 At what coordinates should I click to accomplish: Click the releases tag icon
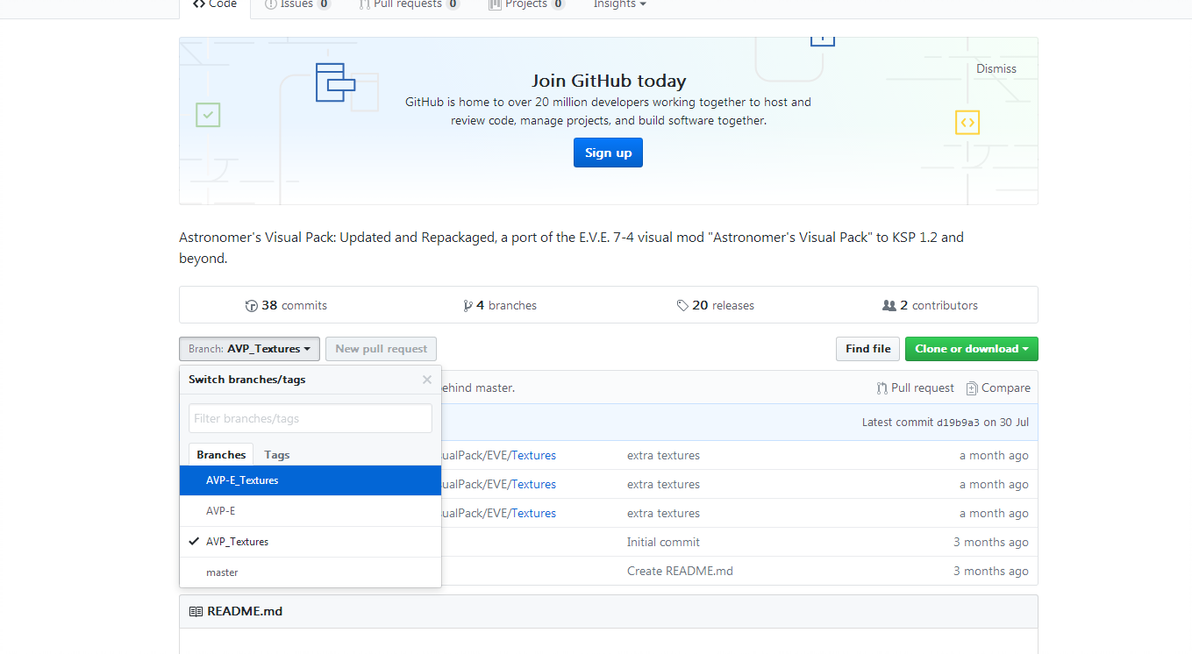pos(682,306)
